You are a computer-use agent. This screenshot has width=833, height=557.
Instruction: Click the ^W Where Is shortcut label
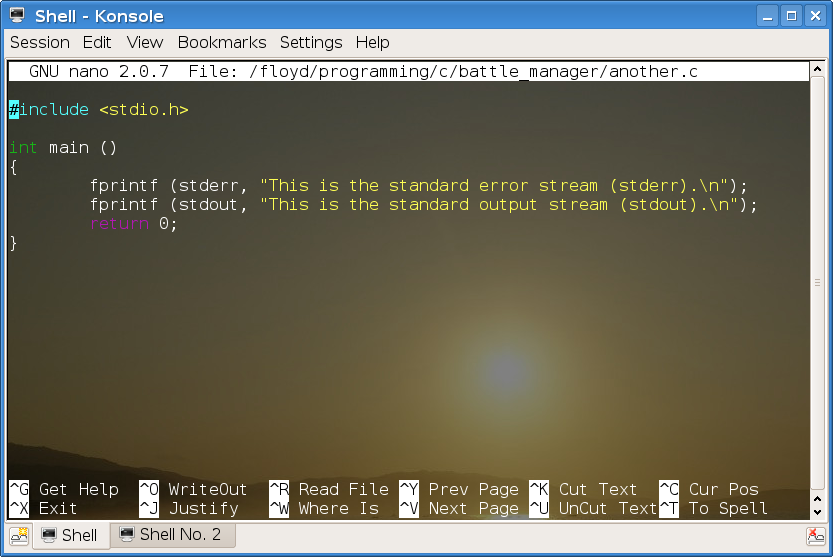[x=324, y=509]
